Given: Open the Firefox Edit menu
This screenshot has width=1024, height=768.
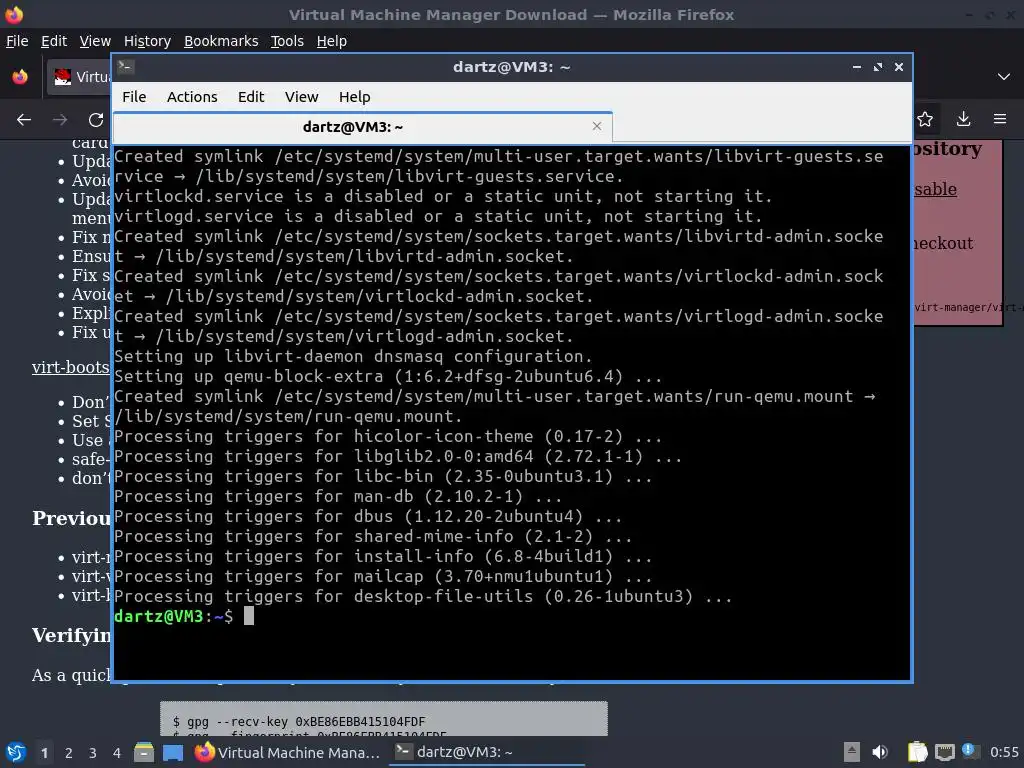Looking at the screenshot, I should click(54, 41).
